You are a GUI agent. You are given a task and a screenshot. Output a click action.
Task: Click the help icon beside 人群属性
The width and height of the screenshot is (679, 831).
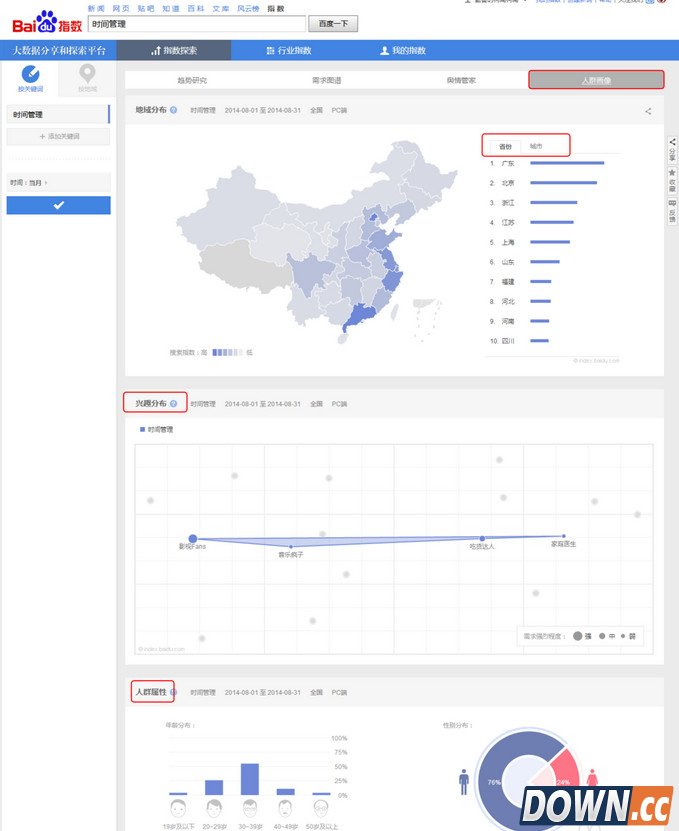coord(173,692)
